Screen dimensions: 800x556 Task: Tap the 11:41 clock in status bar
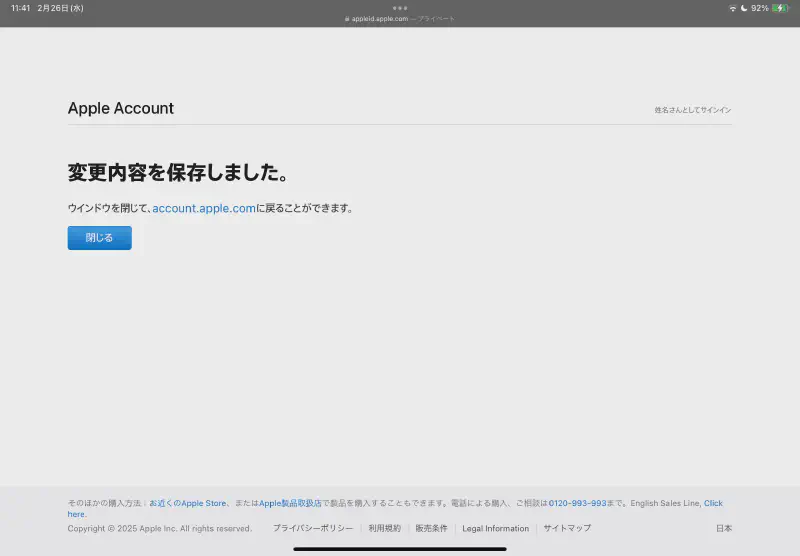coord(20,8)
